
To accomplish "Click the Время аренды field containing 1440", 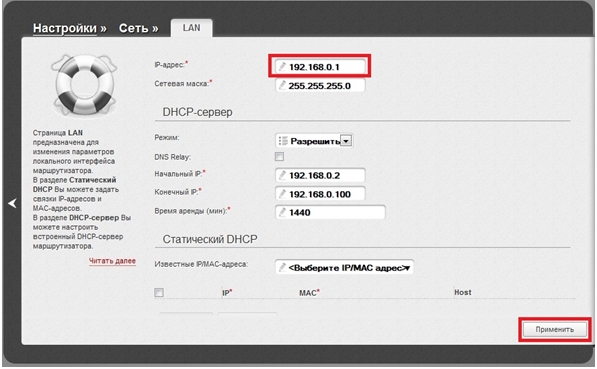I will (x=330, y=212).
